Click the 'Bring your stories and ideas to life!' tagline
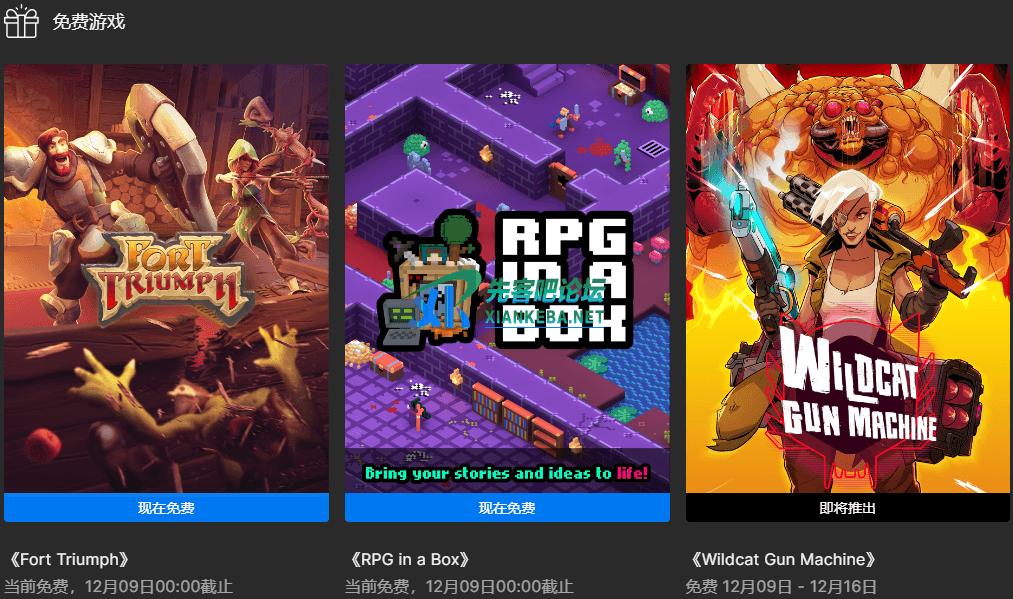Screen dimensions: 1013x599 coord(507,473)
